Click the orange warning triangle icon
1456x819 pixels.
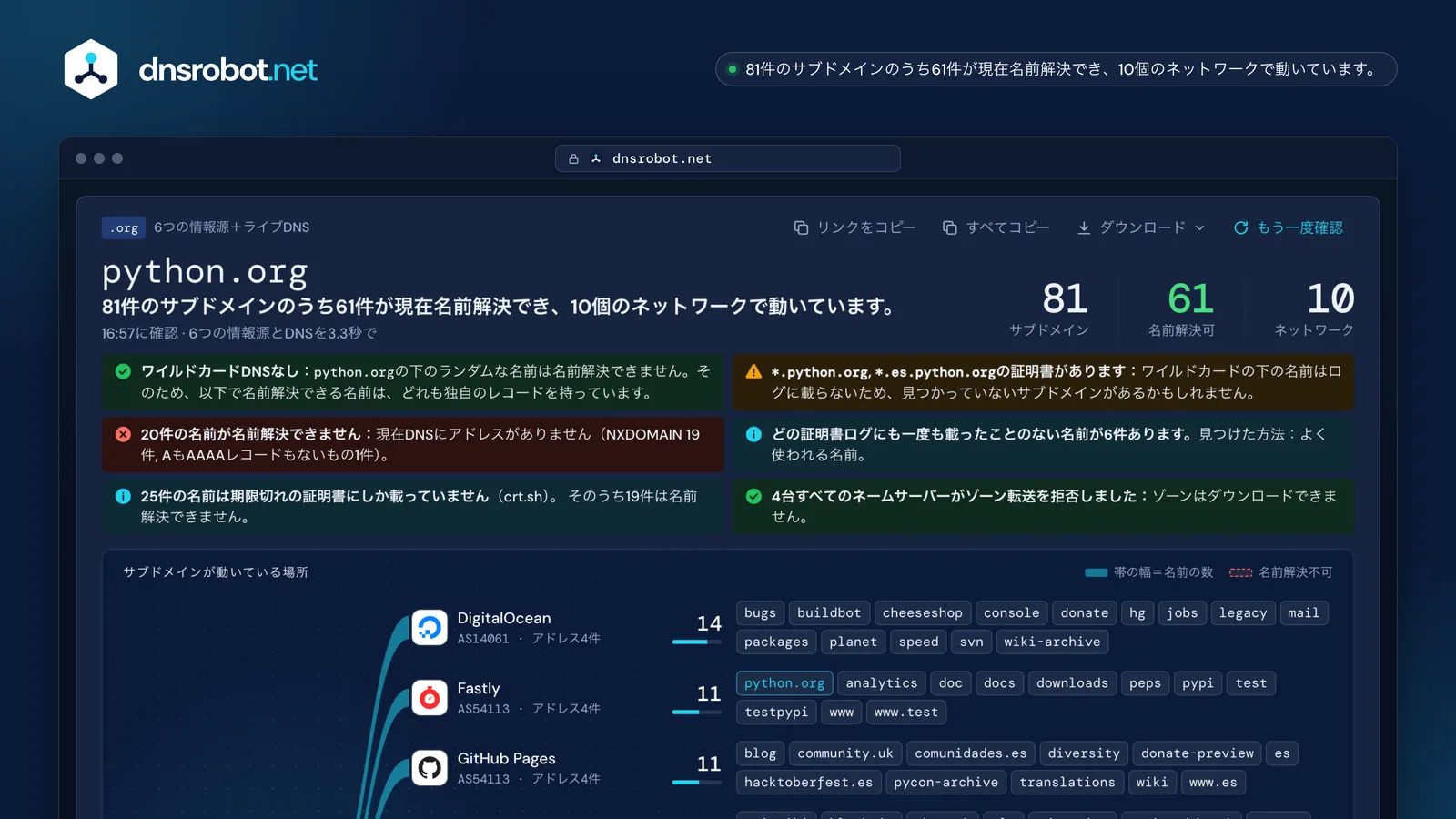coord(753,371)
